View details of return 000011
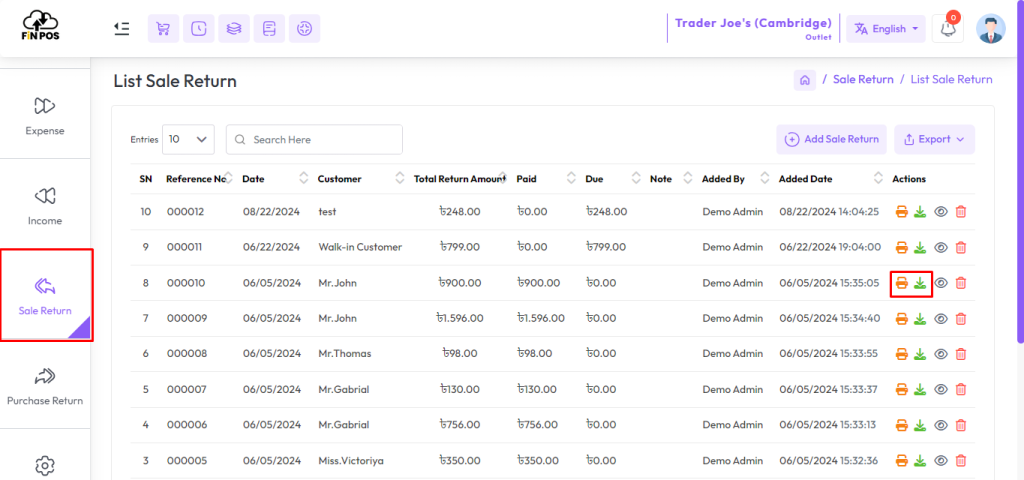 940,248
